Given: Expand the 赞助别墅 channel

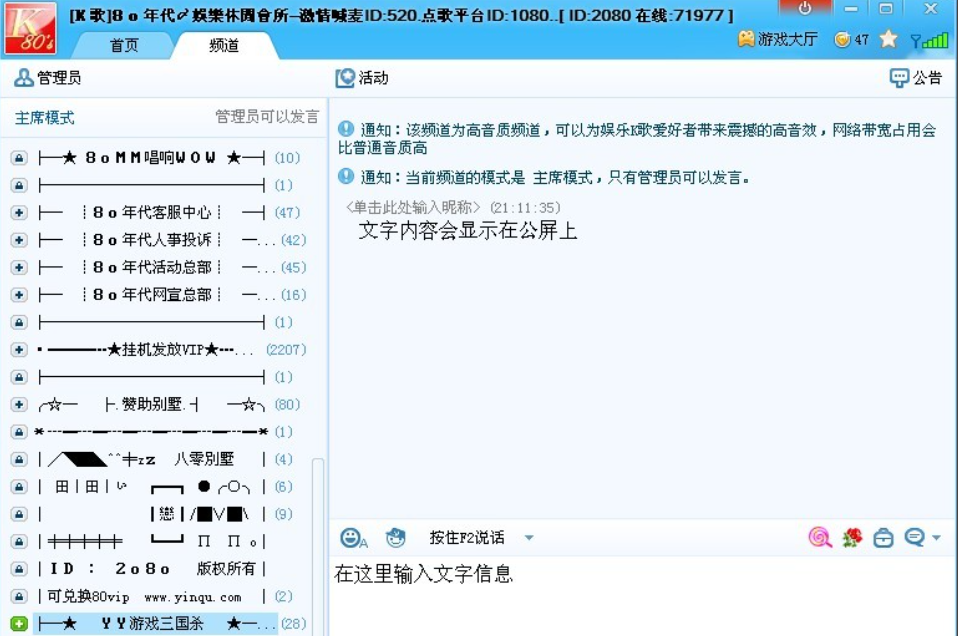Looking at the screenshot, I should click(19, 404).
